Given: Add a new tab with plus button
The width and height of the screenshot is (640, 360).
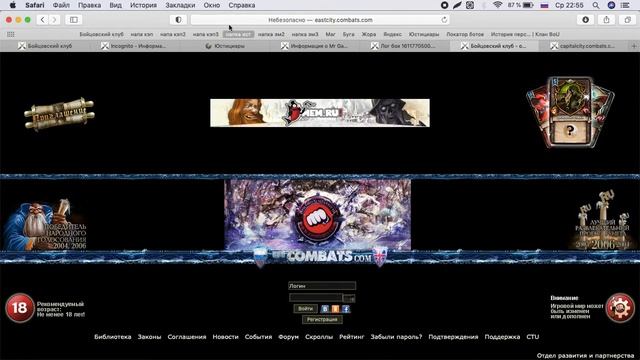Looking at the screenshot, I should pos(634,46).
